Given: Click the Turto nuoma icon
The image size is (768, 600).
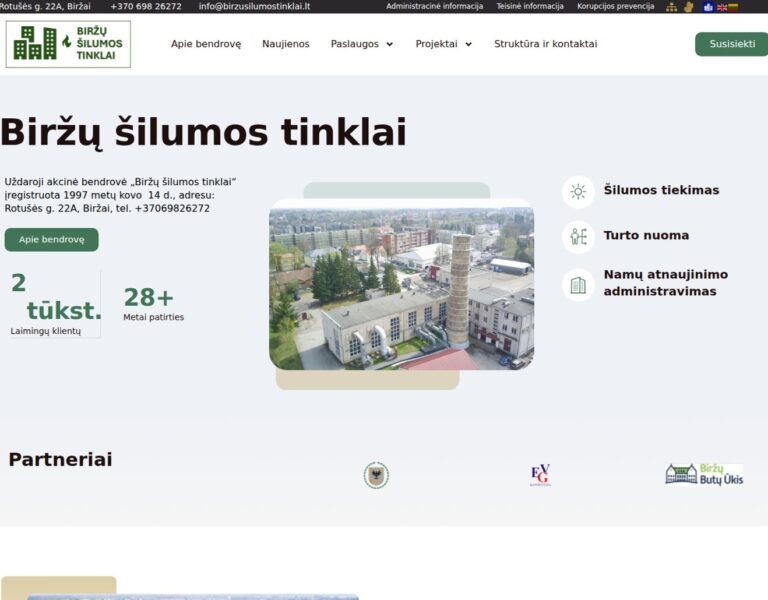Looking at the screenshot, I should [578, 237].
